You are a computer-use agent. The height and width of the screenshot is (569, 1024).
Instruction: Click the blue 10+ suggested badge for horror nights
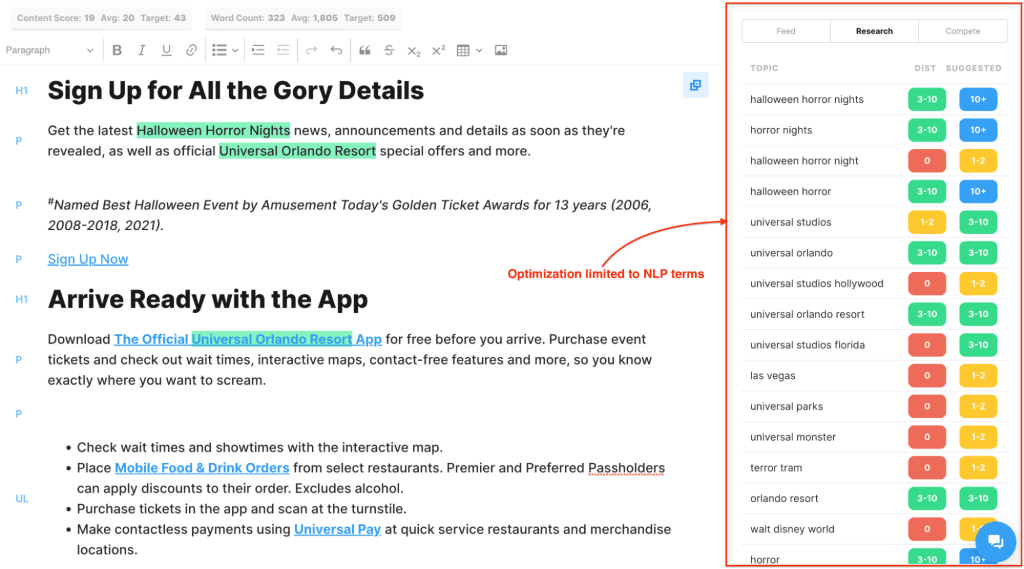(x=978, y=130)
